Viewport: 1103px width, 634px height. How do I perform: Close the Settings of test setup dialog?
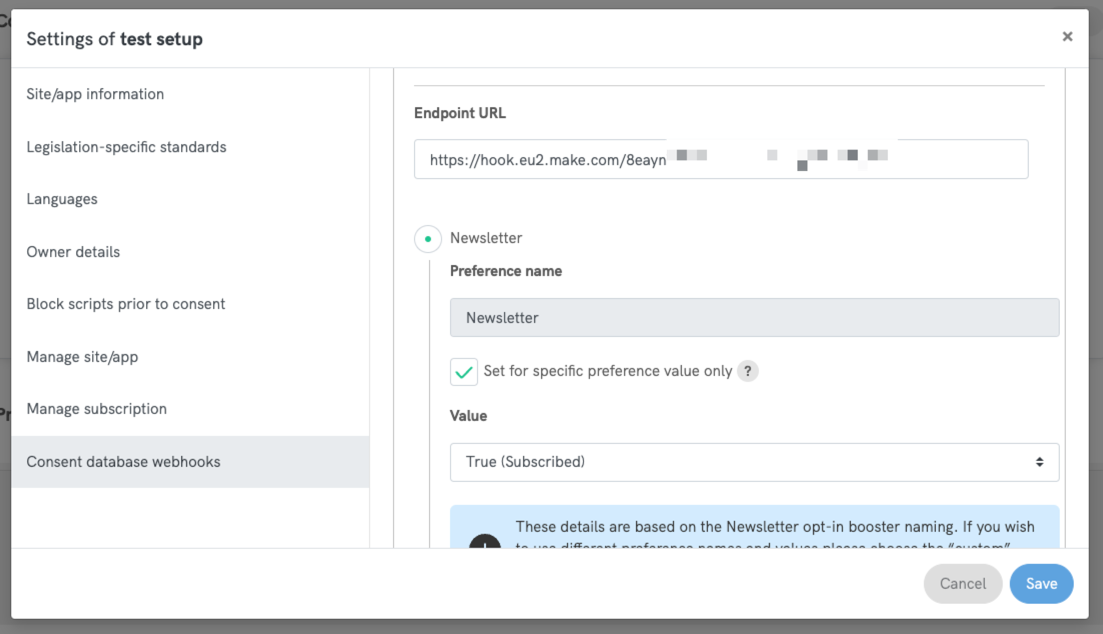coord(1067,36)
